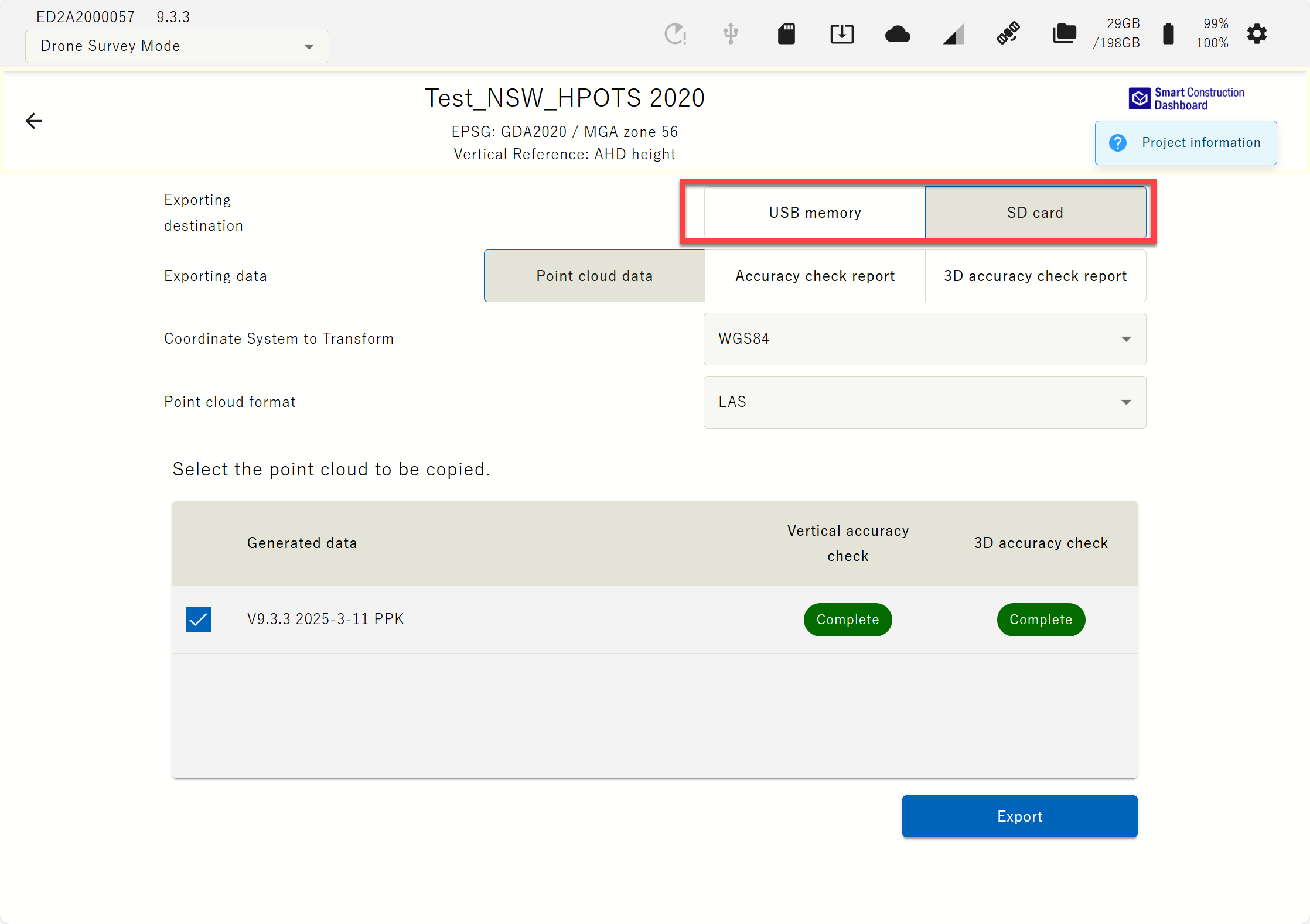Screen dimensions: 1310x924
Task: Check the battery status icon
Action: pos(1168,34)
